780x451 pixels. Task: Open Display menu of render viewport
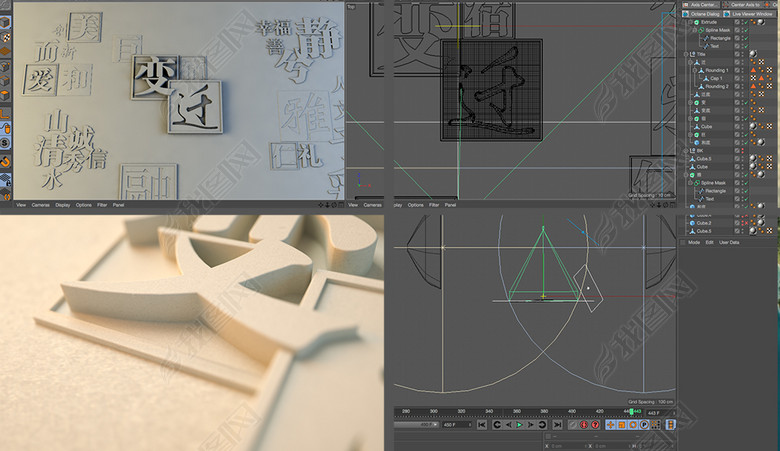point(63,205)
